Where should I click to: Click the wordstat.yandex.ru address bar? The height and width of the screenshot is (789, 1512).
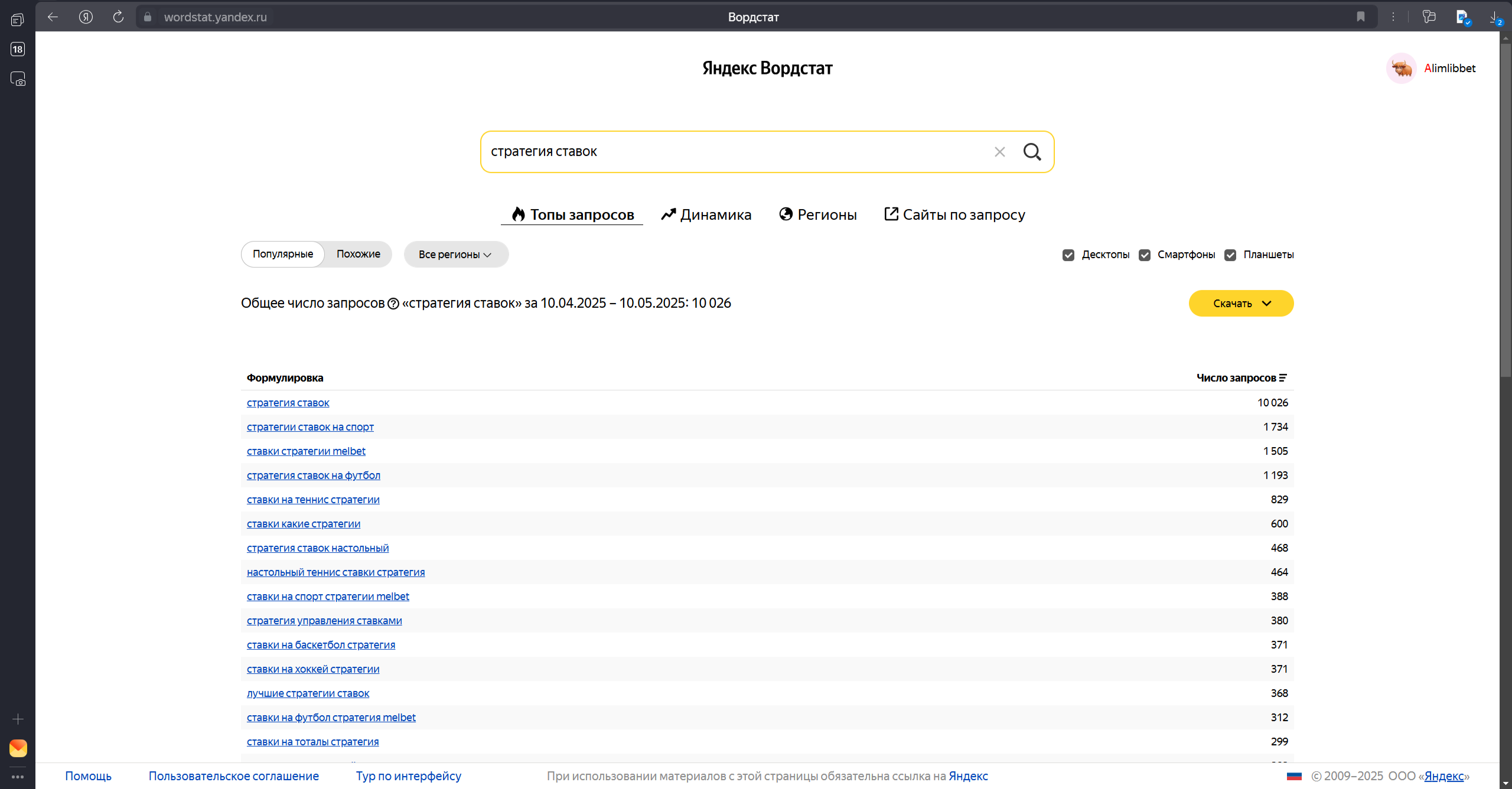click(x=216, y=17)
